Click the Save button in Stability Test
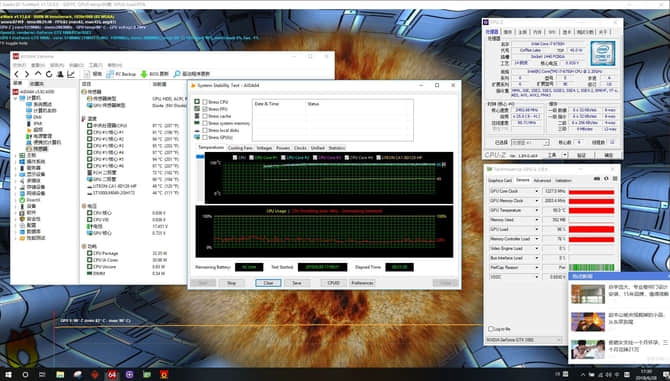670x381 pixels. coord(297,283)
